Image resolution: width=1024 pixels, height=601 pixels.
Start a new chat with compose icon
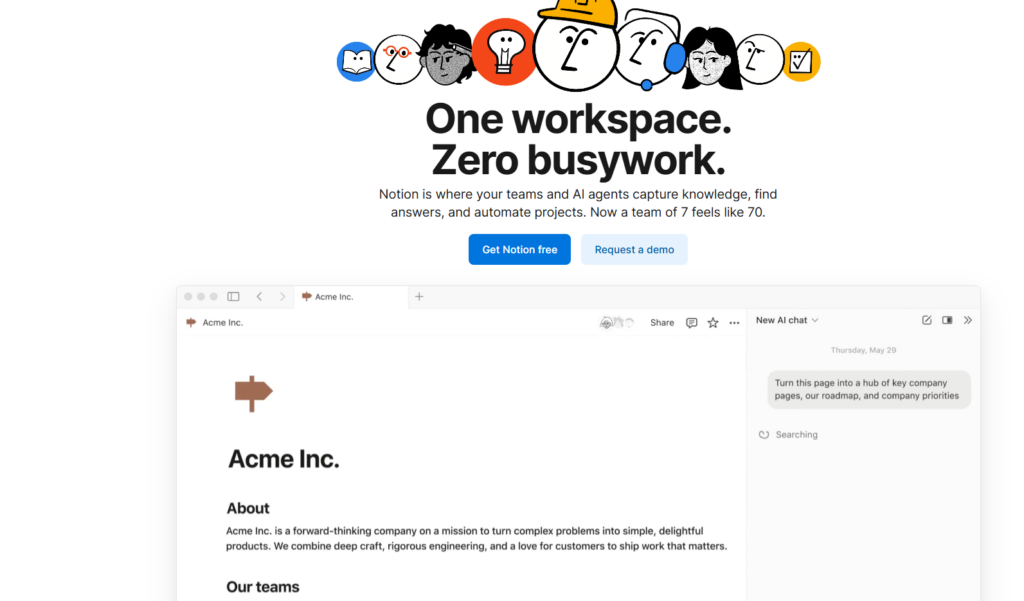click(x=926, y=320)
